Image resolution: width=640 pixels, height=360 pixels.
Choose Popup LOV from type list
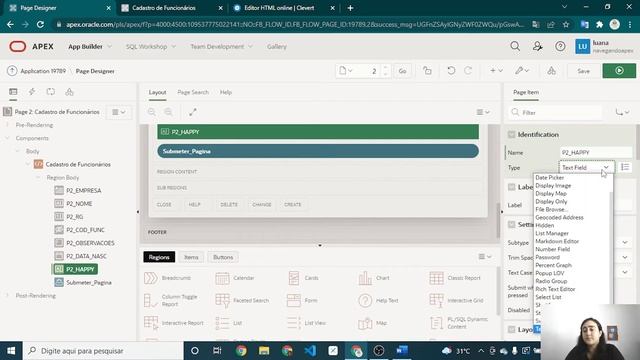click(x=549, y=273)
